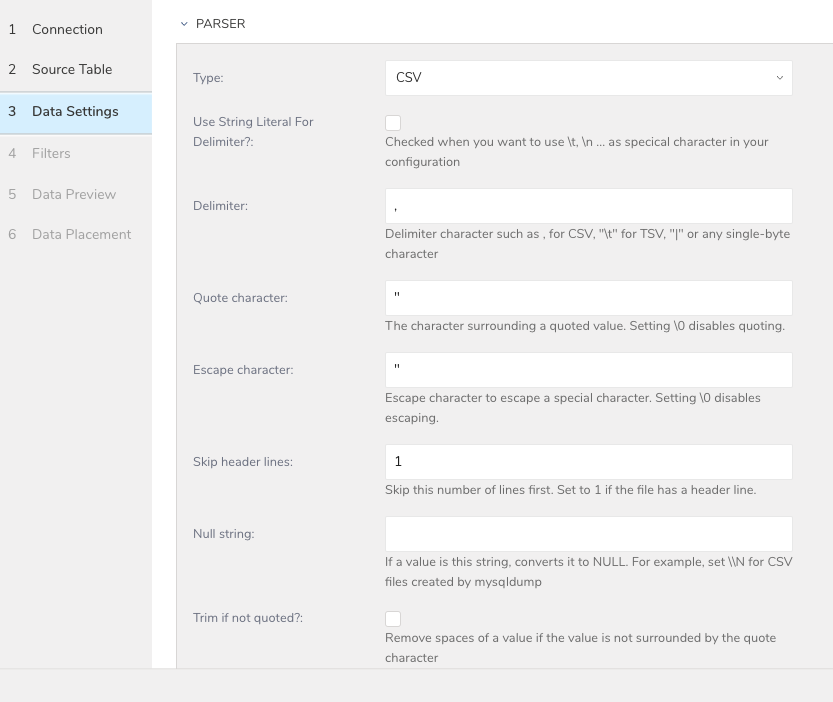Select the Data Settings step
Image resolution: width=833 pixels, height=702 pixels.
click(75, 111)
